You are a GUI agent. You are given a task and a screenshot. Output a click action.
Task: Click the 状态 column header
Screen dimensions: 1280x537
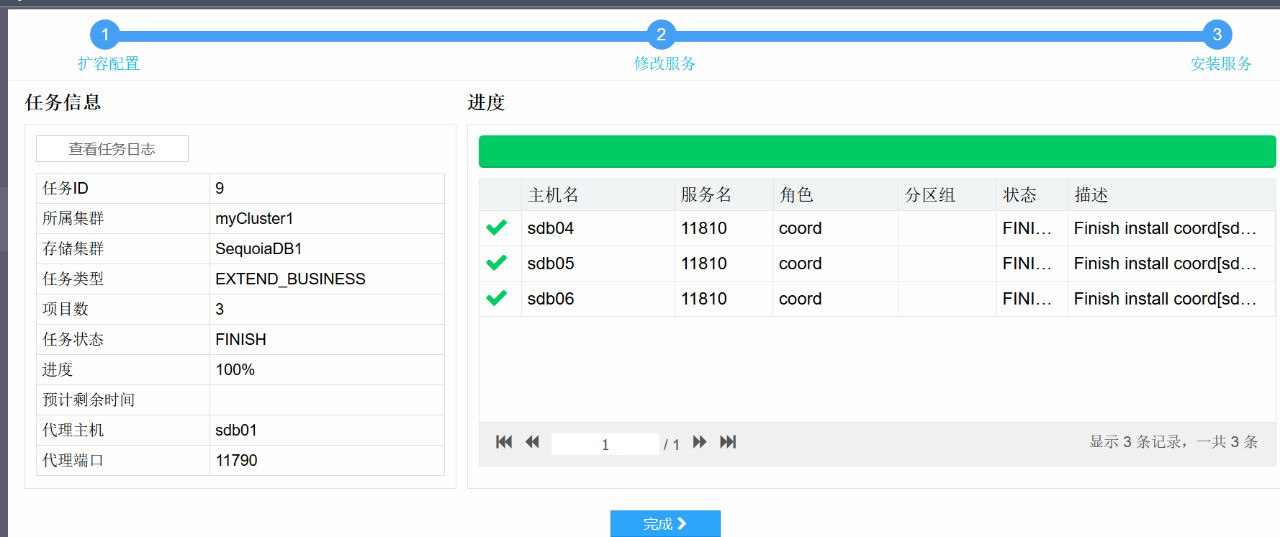point(1020,195)
